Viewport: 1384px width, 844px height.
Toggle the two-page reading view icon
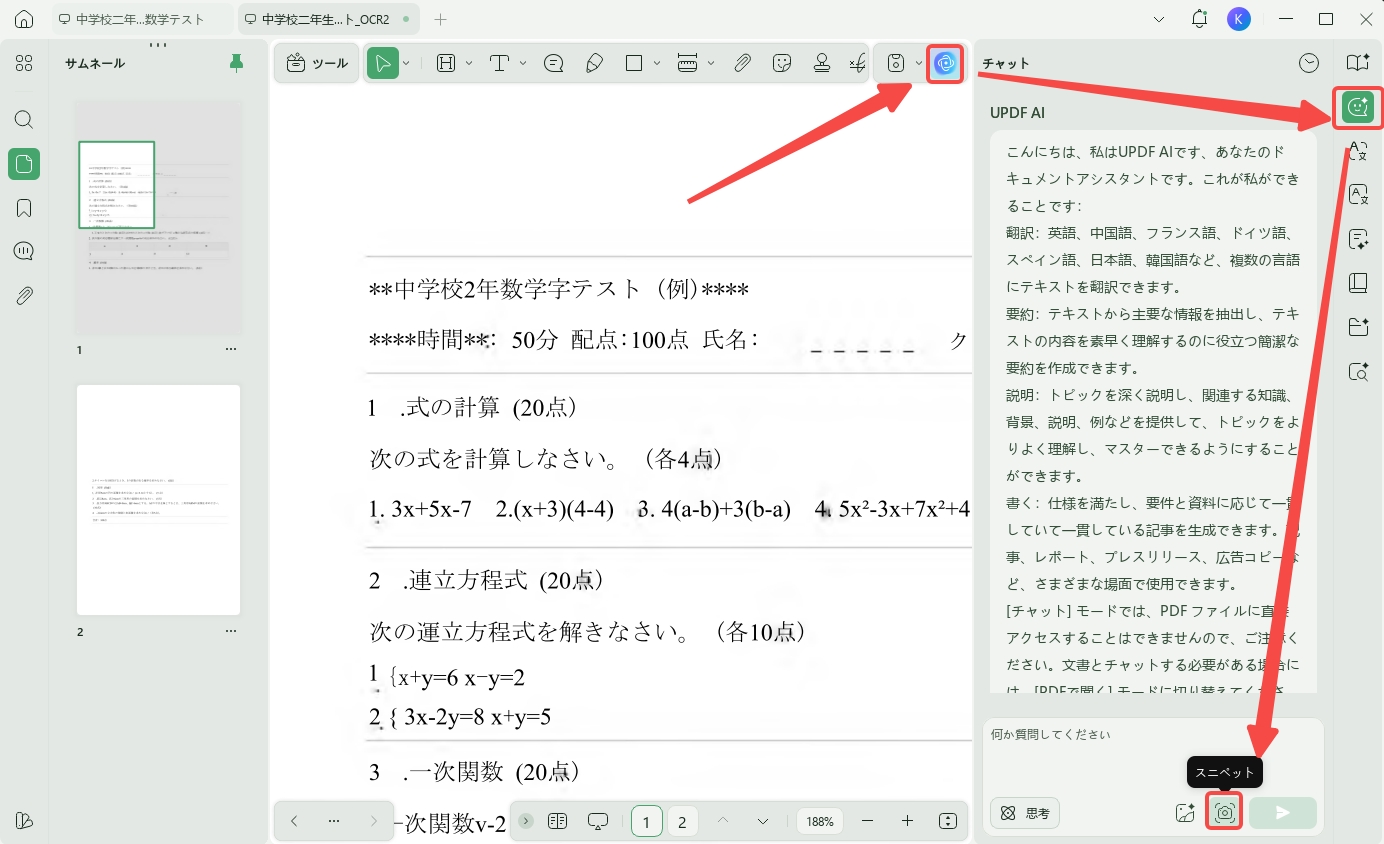pyautogui.click(x=558, y=821)
